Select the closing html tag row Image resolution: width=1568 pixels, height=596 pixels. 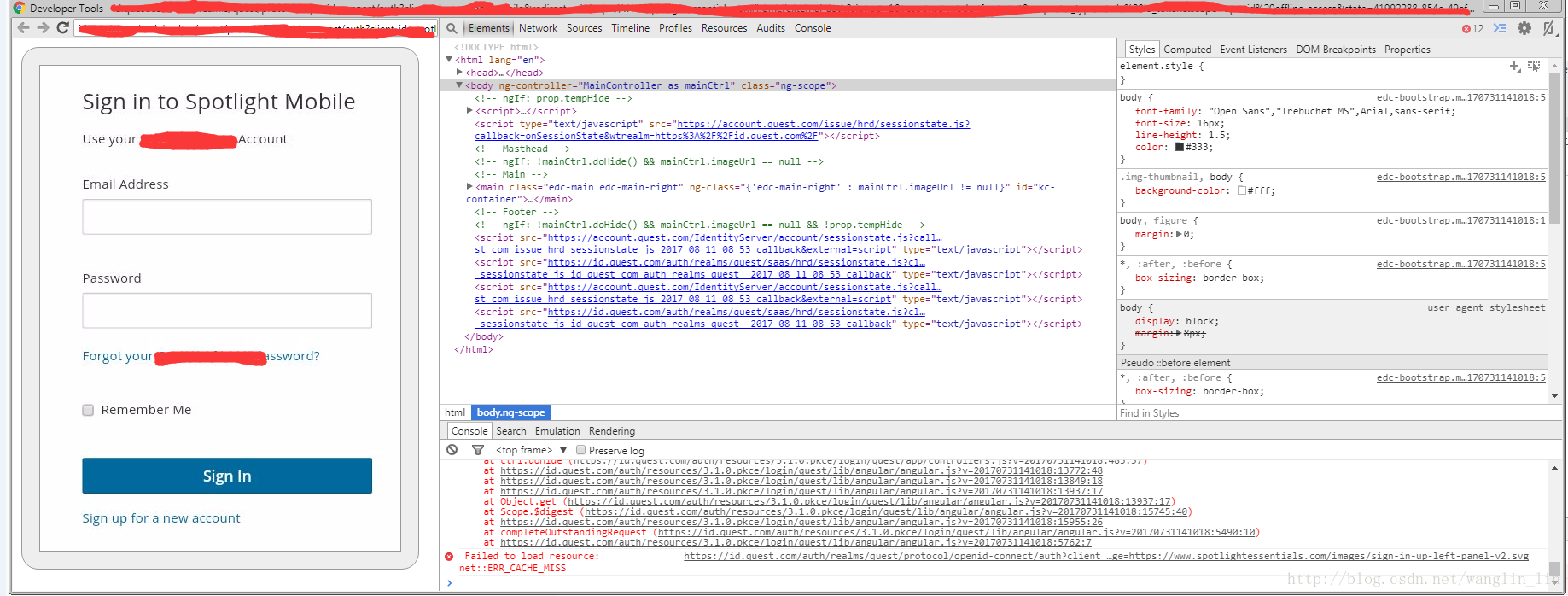473,349
